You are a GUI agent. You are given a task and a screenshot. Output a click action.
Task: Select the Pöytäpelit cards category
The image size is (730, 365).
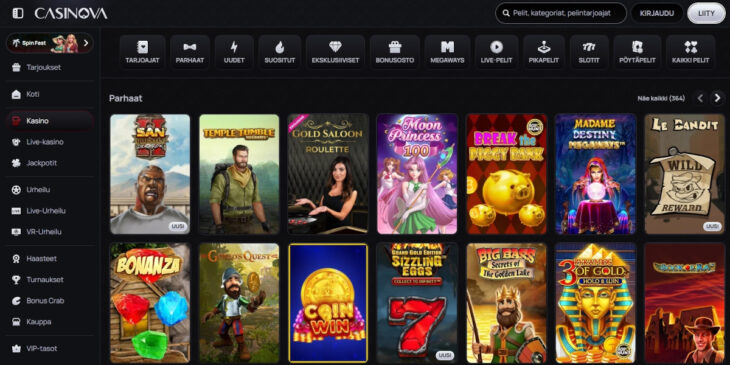[637, 52]
